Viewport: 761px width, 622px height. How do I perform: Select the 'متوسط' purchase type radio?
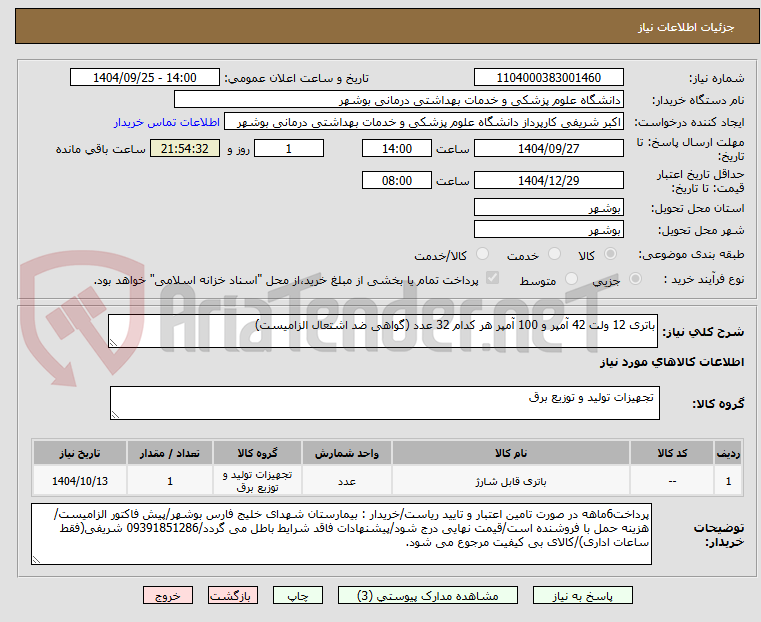pyautogui.click(x=571, y=278)
